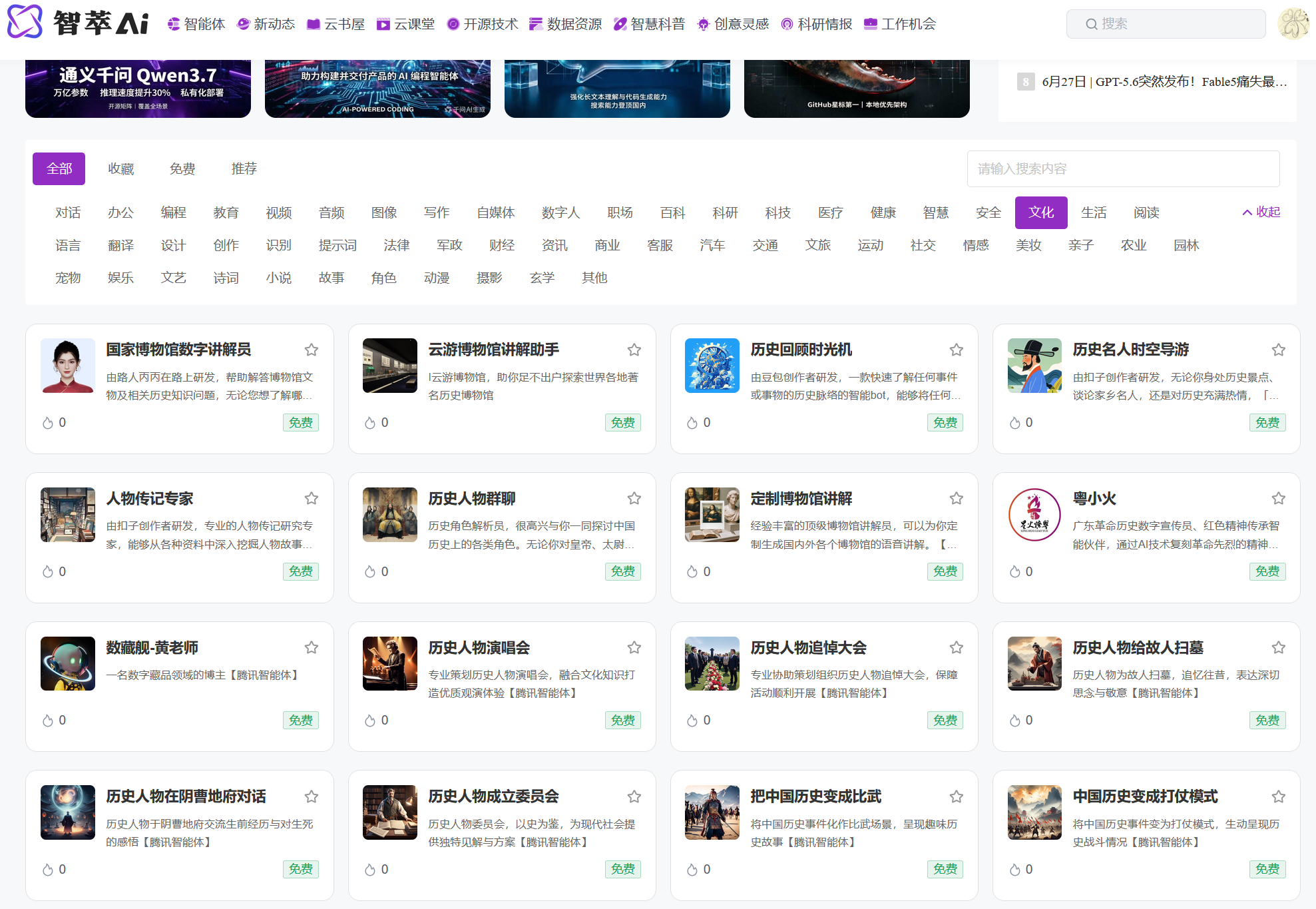Click the 免费 tag on 历史回顾时光机
The width and height of the screenshot is (1316, 909).
click(x=945, y=423)
